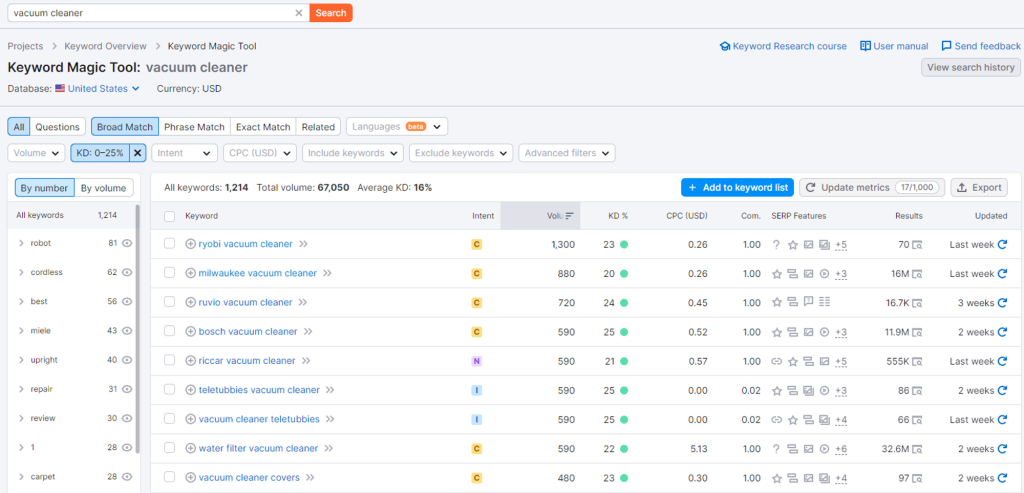This screenshot has height=493, width=1024.
Task: Show +5 more SERP features for ryobi
Action: point(841,245)
